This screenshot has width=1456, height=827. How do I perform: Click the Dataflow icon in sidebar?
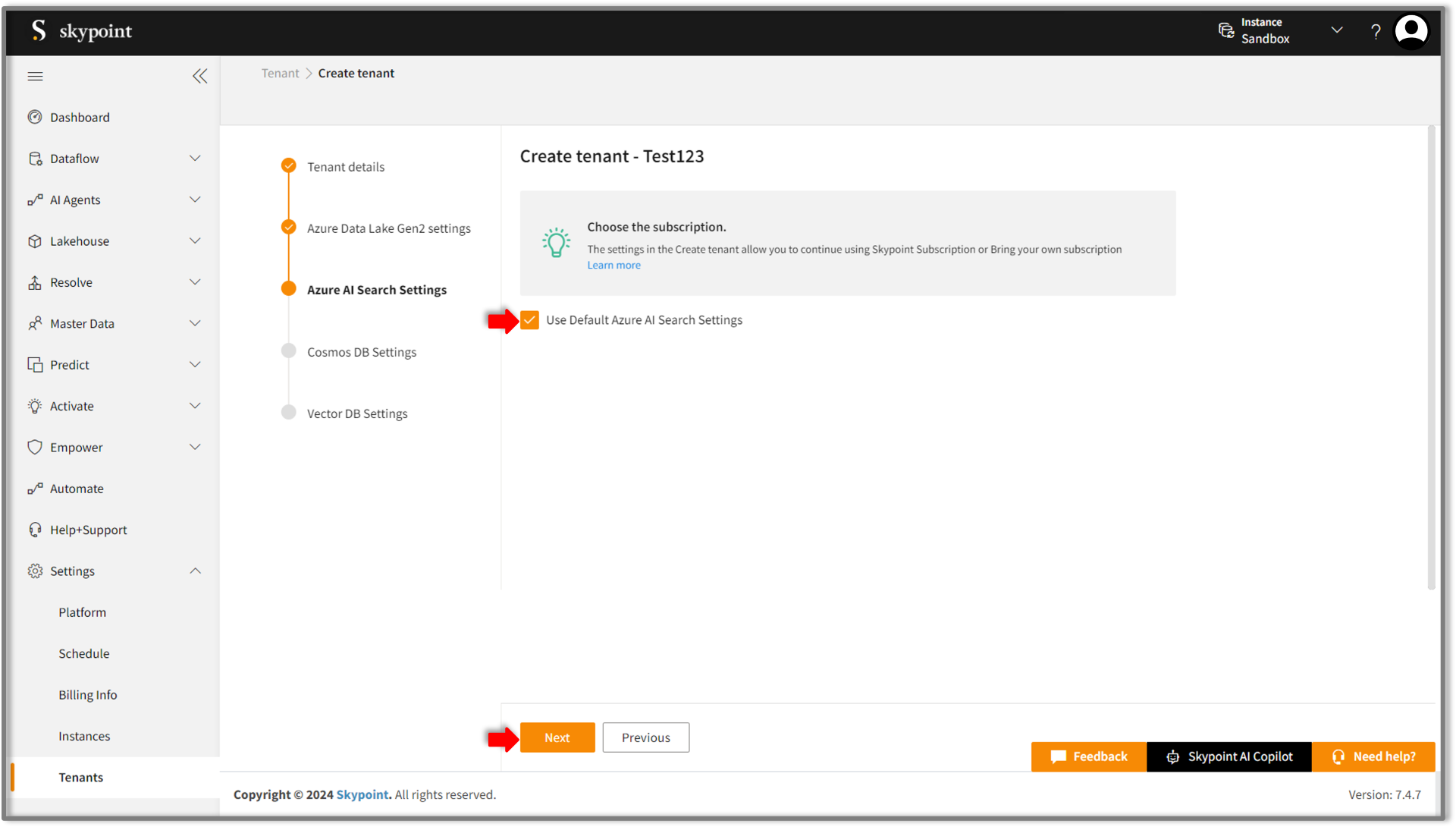(34, 158)
